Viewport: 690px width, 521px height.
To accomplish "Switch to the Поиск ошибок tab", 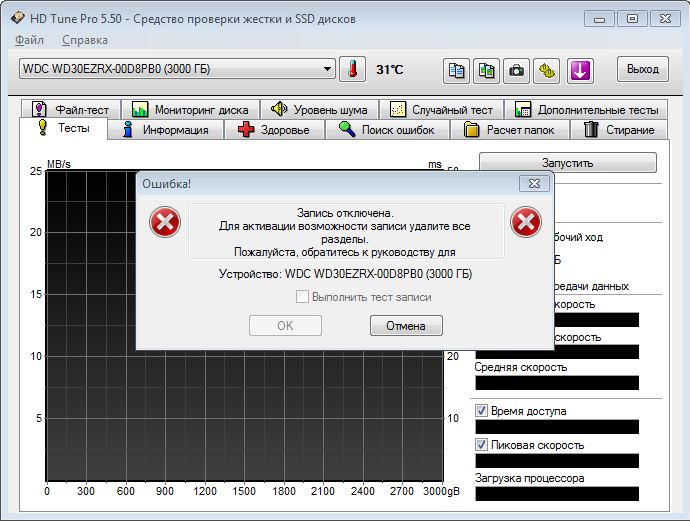I will (387, 130).
